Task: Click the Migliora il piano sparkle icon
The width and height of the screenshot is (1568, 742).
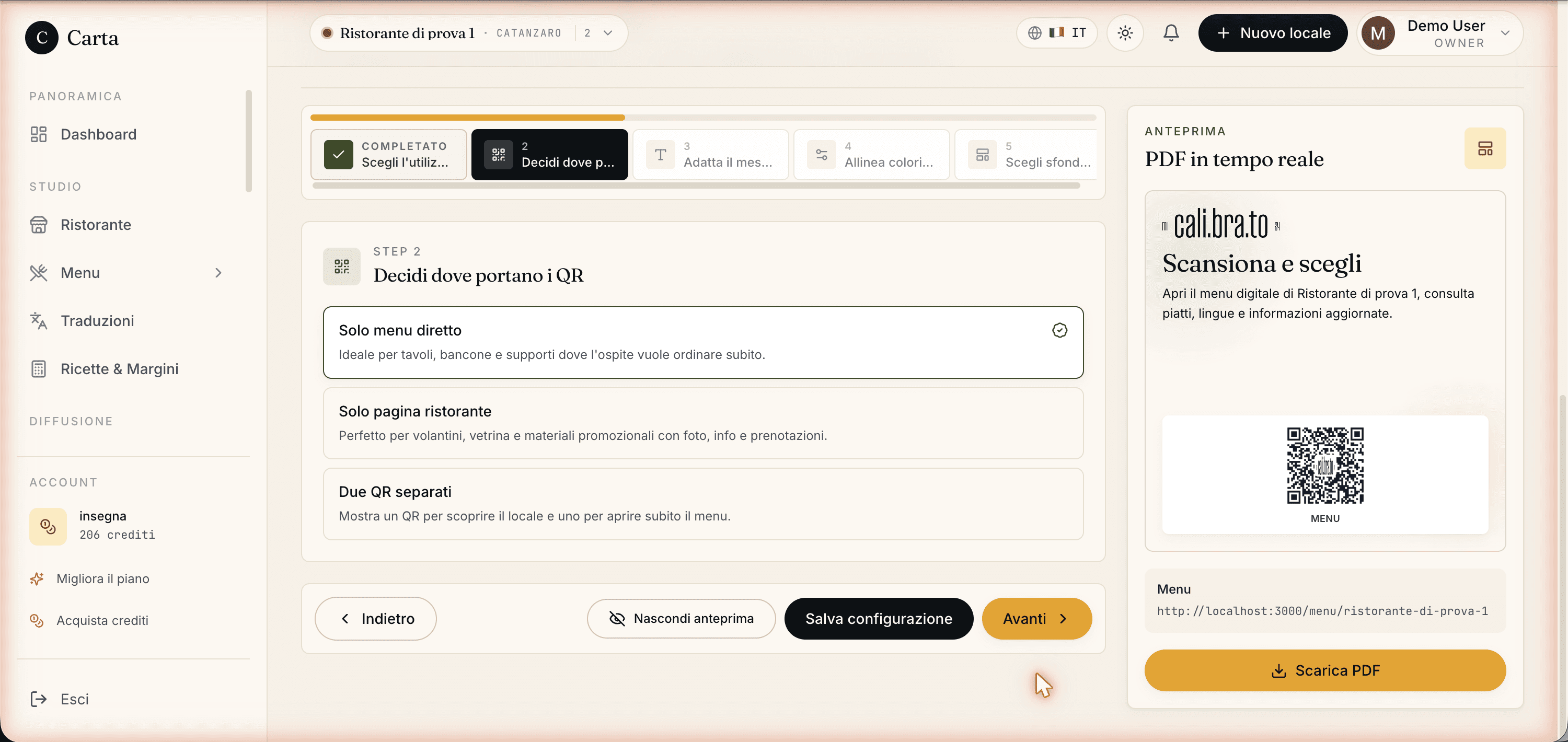Action: 37,578
